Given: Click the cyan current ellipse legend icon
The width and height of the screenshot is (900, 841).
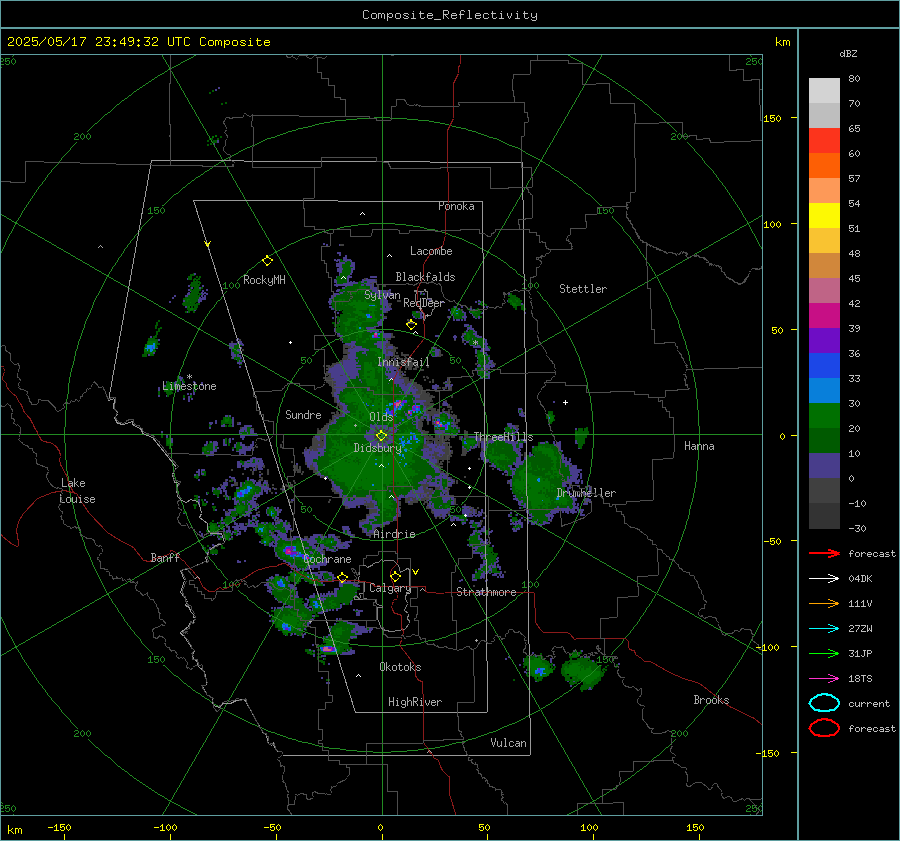Looking at the screenshot, I should point(824,703).
